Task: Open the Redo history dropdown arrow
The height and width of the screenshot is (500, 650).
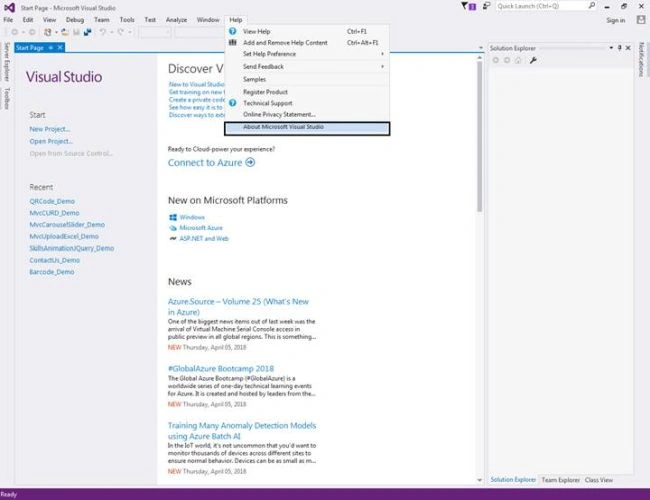Action: [x=129, y=32]
